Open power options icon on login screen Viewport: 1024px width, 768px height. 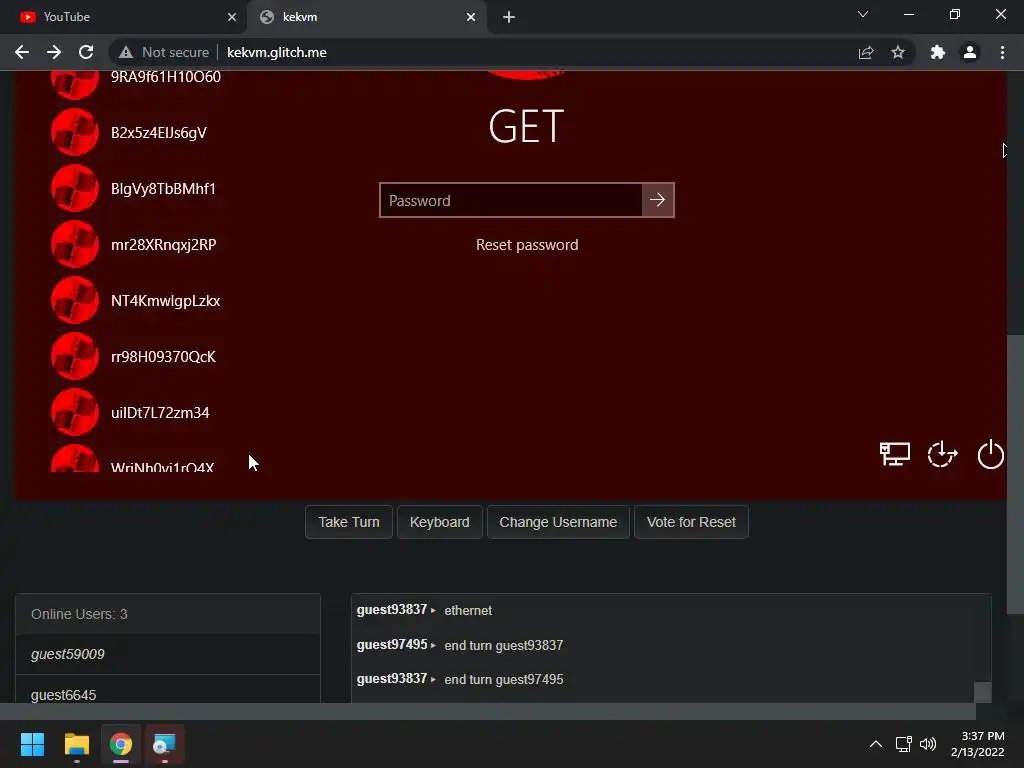click(990, 454)
